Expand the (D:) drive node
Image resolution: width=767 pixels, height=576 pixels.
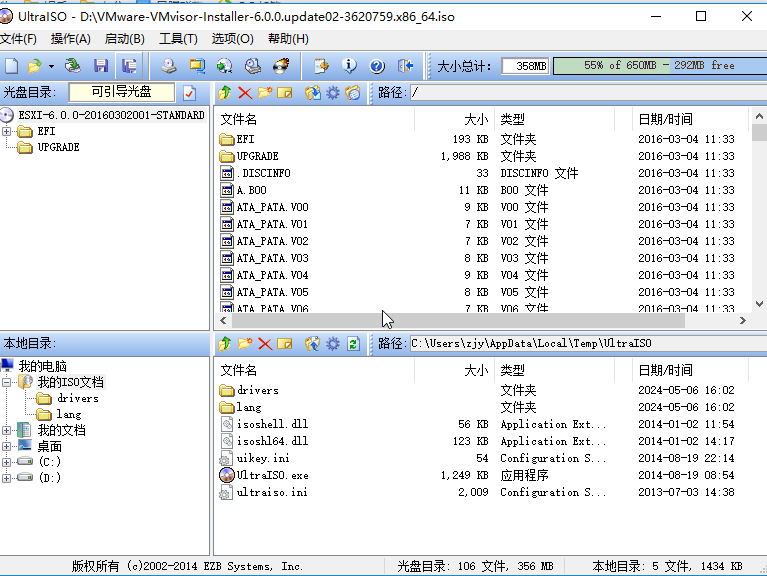(6, 478)
